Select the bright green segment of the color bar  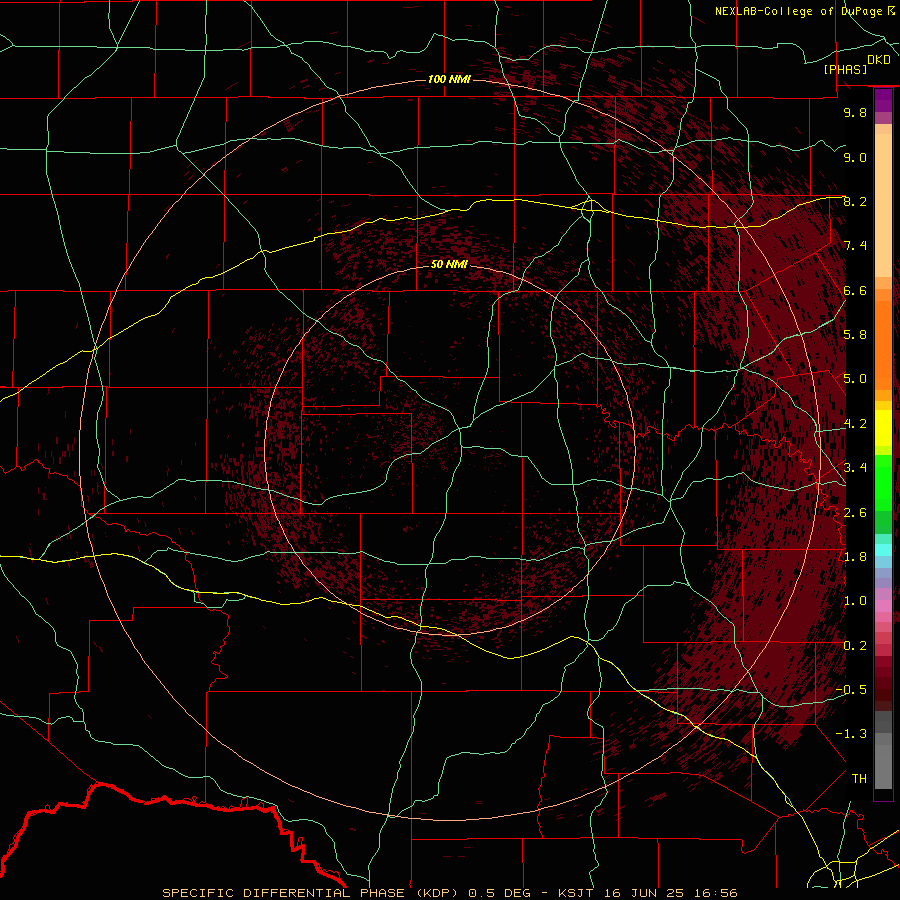pos(883,483)
